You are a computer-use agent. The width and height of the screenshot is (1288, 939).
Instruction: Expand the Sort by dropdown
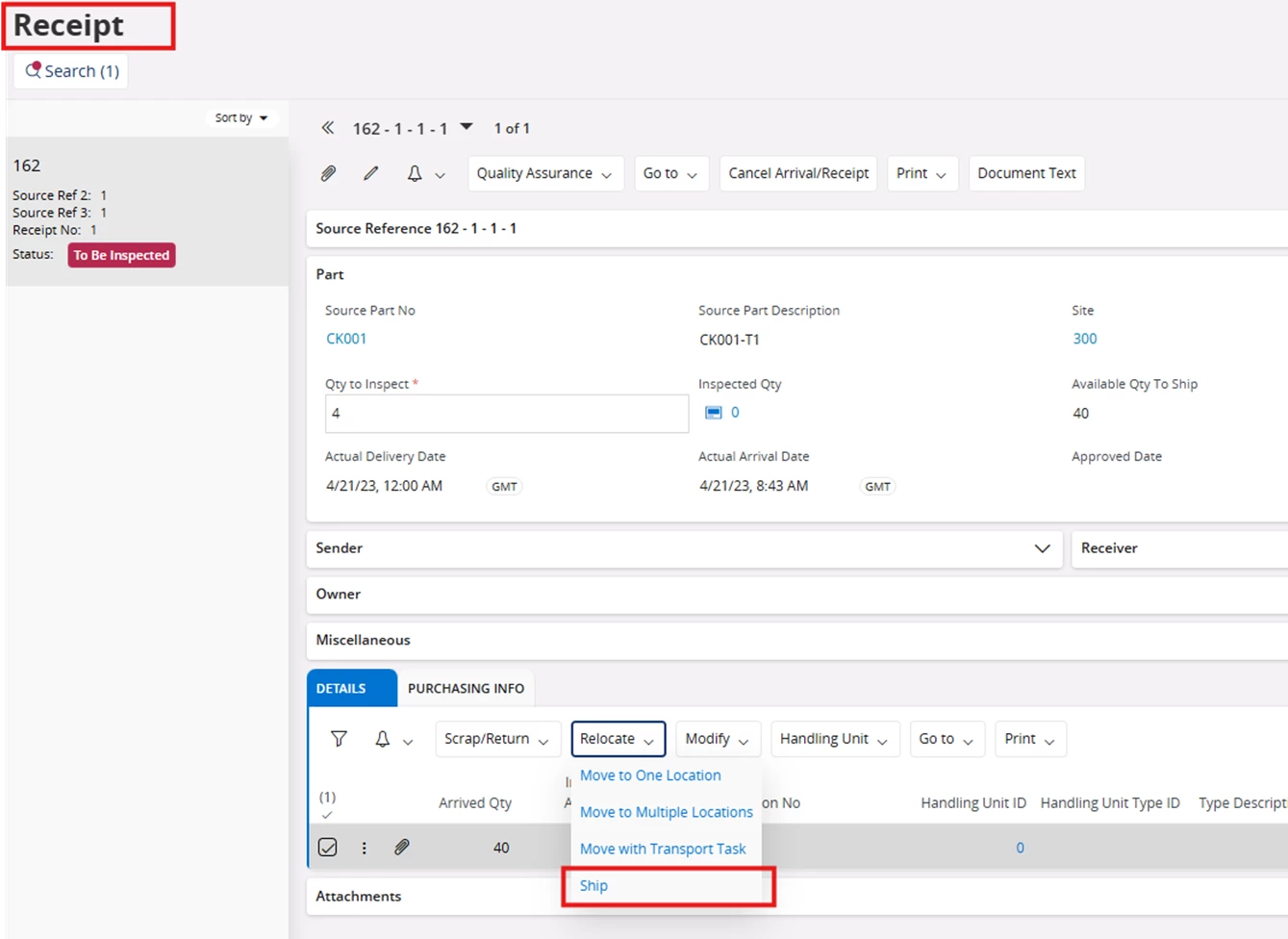(241, 117)
